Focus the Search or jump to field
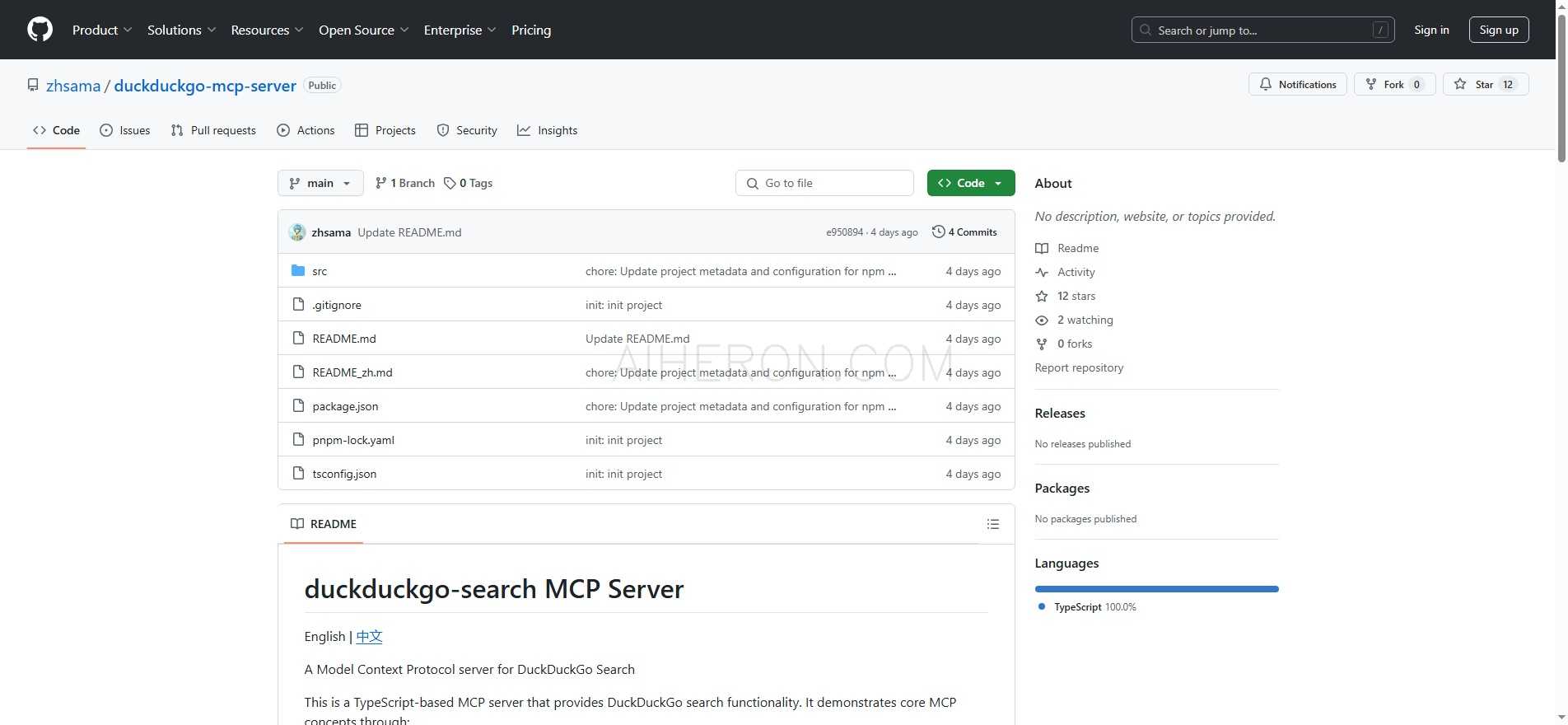 pos(1262,30)
